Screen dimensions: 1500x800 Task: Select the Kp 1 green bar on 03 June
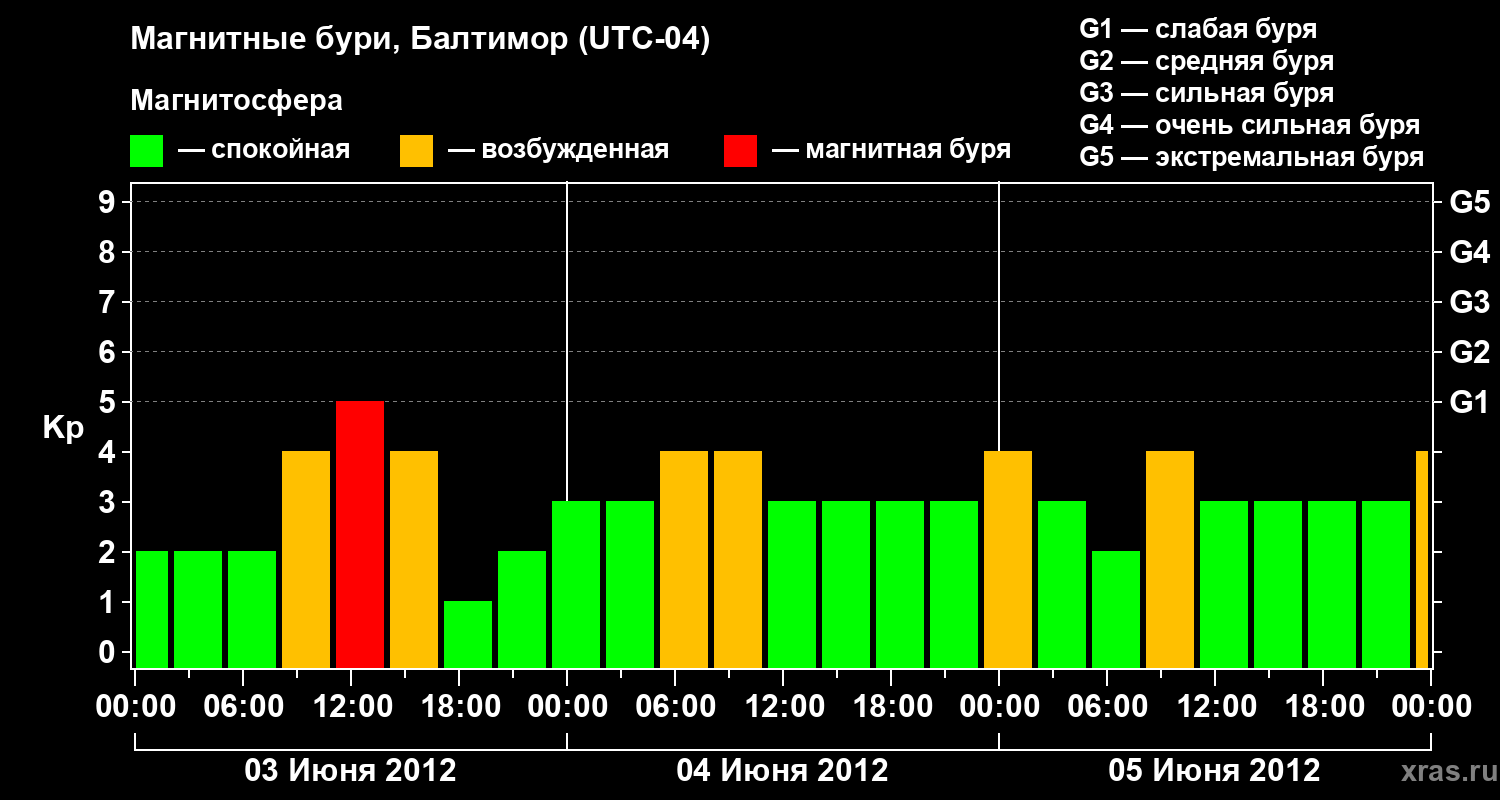468,634
